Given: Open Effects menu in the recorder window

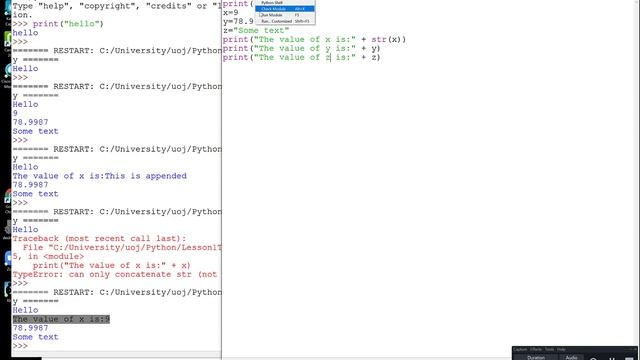Looking at the screenshot, I should tap(536, 349).
